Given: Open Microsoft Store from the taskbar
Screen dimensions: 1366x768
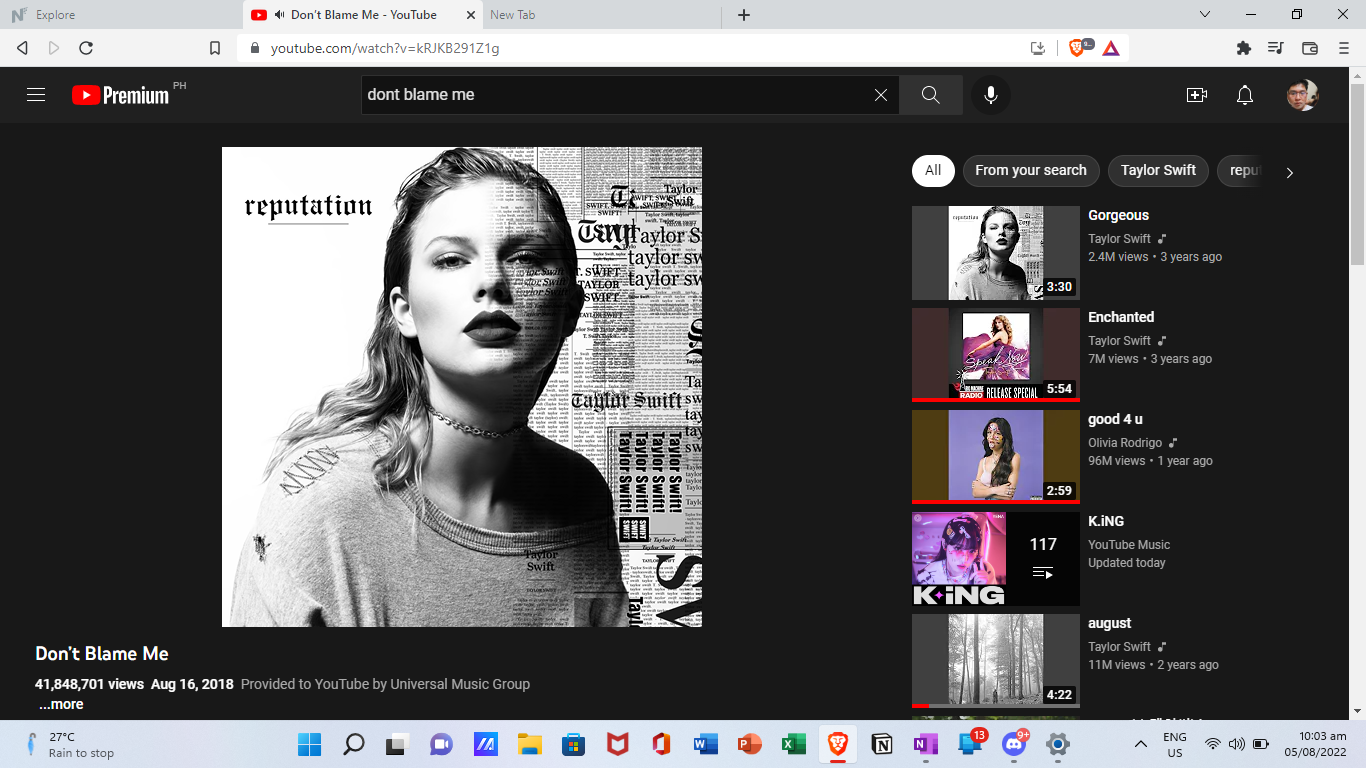Looking at the screenshot, I should (x=573, y=744).
